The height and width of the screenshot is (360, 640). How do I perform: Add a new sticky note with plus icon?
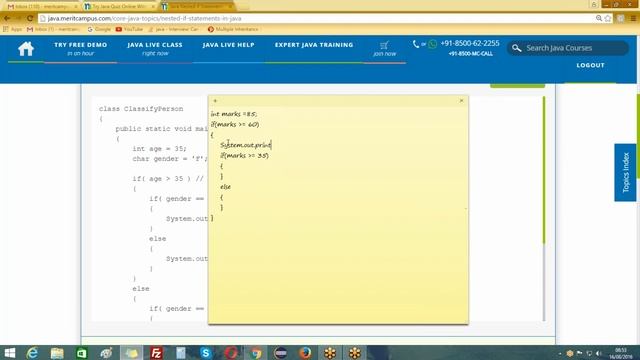[x=215, y=101]
